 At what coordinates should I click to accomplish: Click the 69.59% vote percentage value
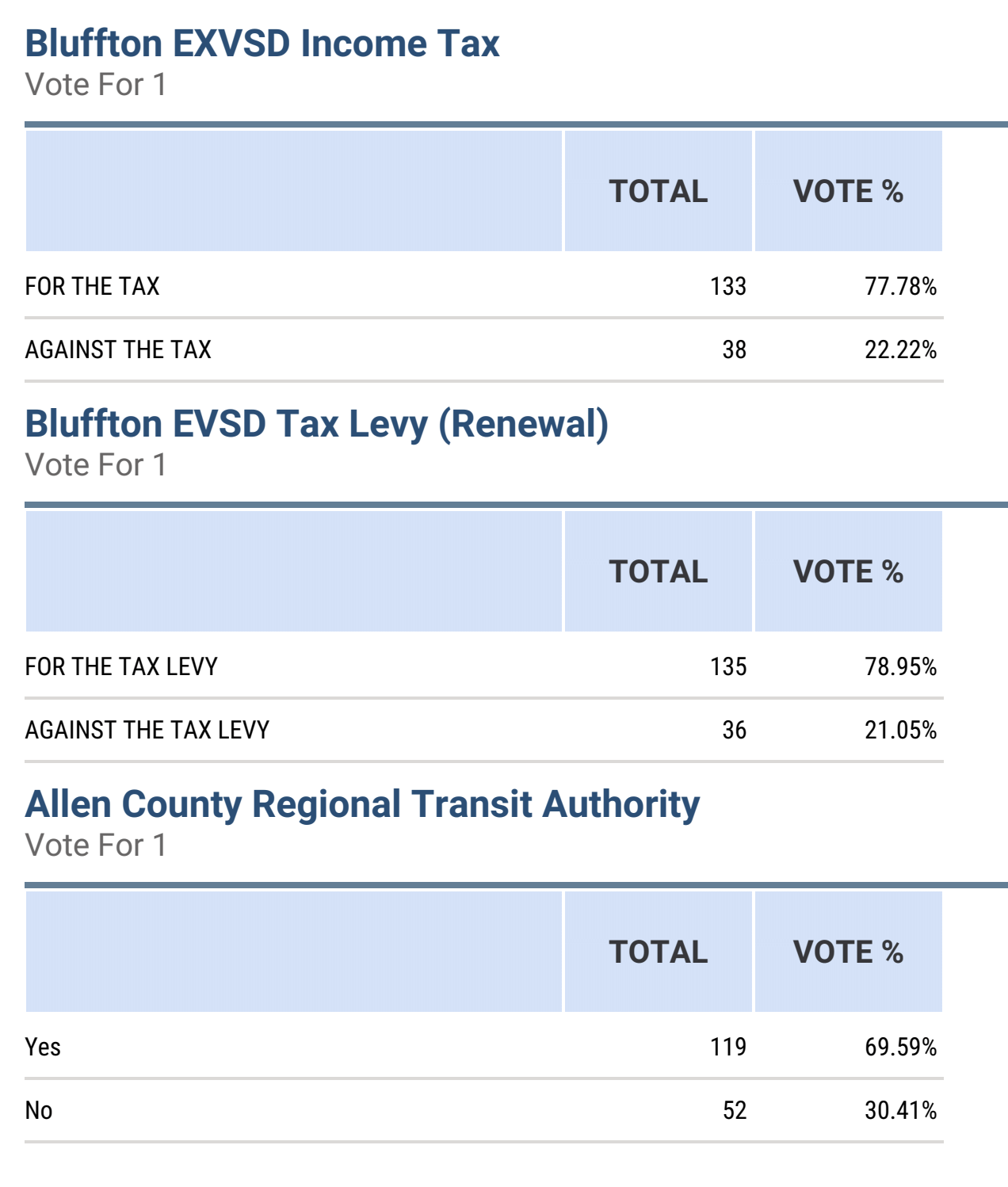(x=901, y=1047)
